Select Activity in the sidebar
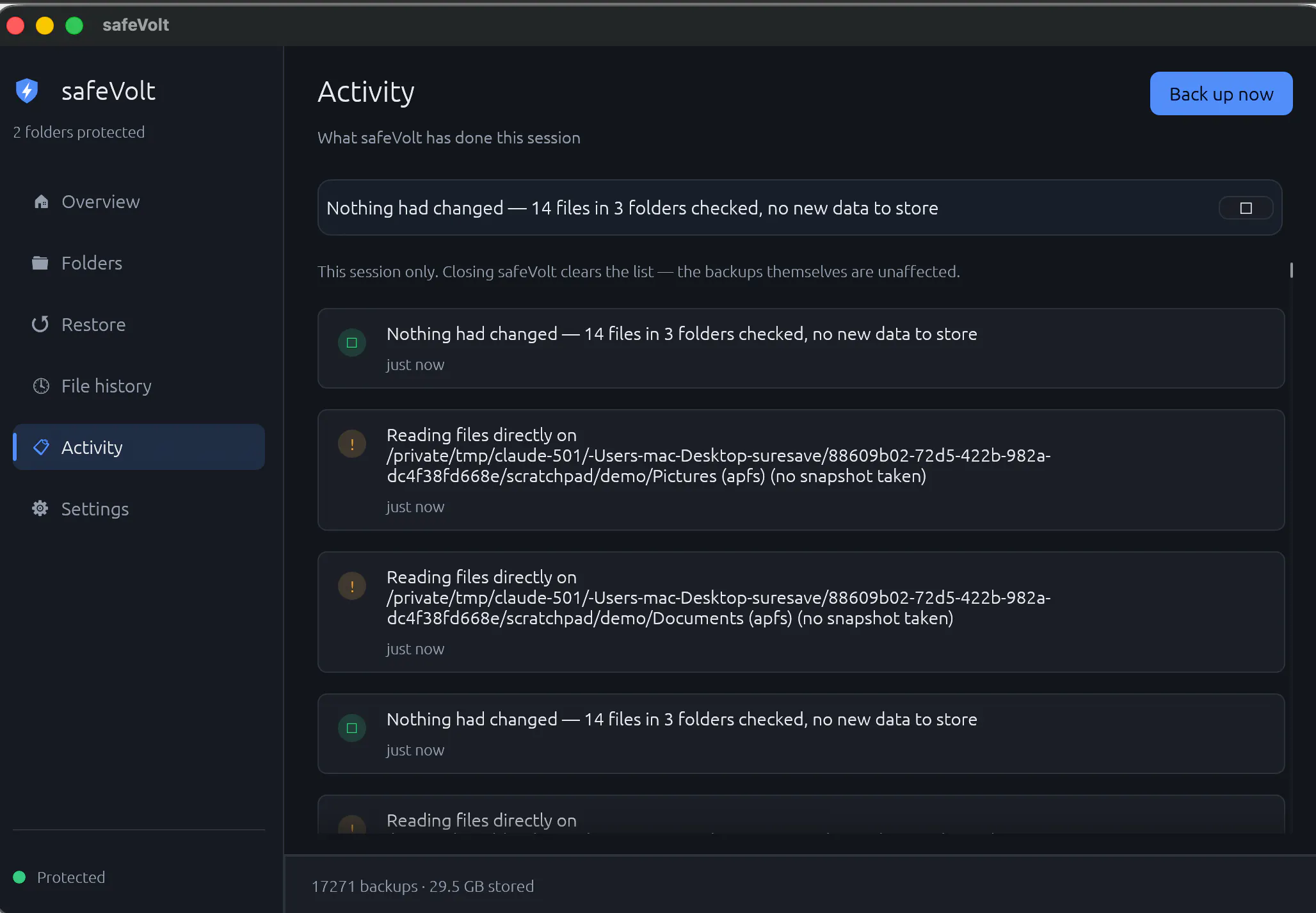 (139, 447)
